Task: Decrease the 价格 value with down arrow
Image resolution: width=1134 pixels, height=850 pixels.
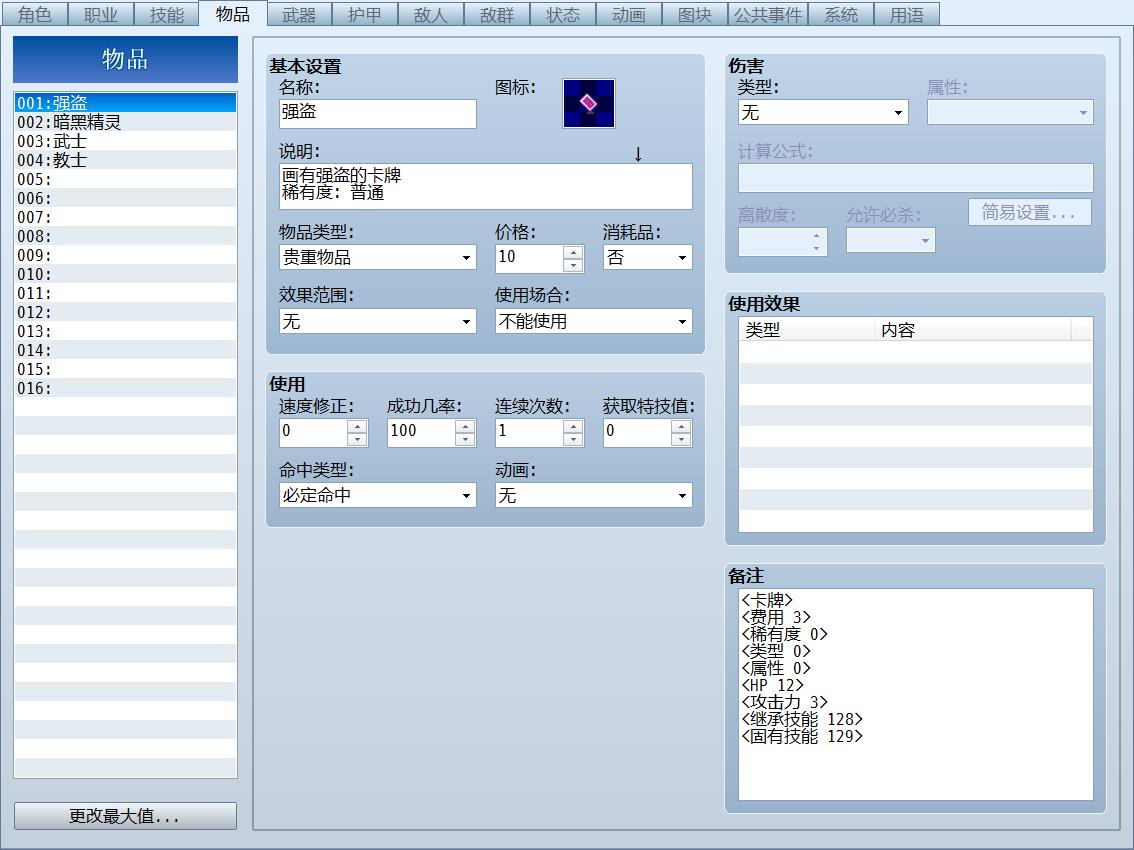Action: point(574,265)
